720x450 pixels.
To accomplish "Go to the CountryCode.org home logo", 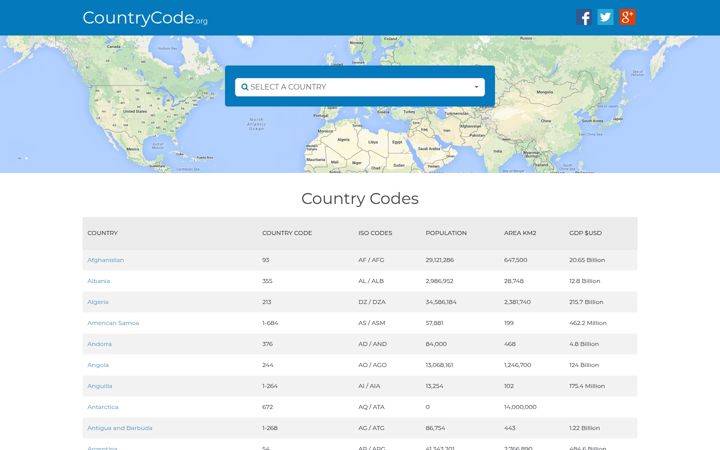I will coord(145,18).
